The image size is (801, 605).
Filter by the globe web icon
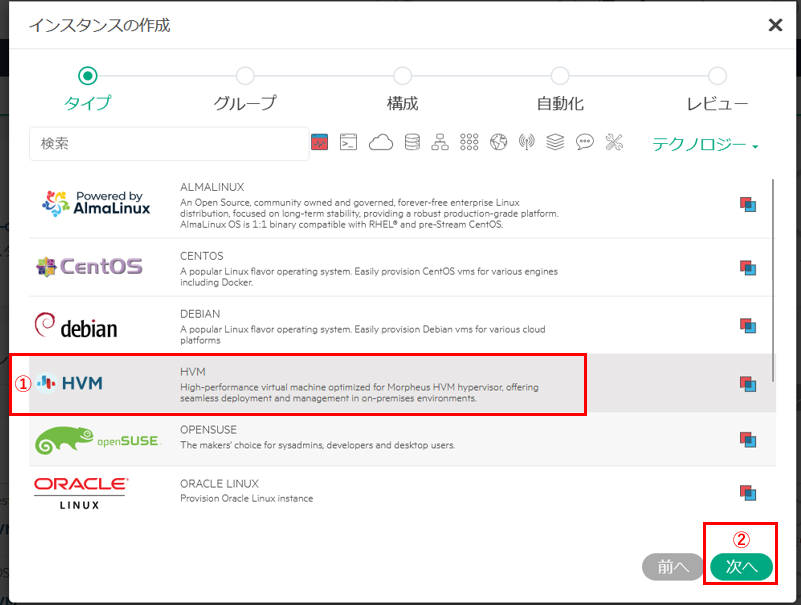tap(499, 142)
